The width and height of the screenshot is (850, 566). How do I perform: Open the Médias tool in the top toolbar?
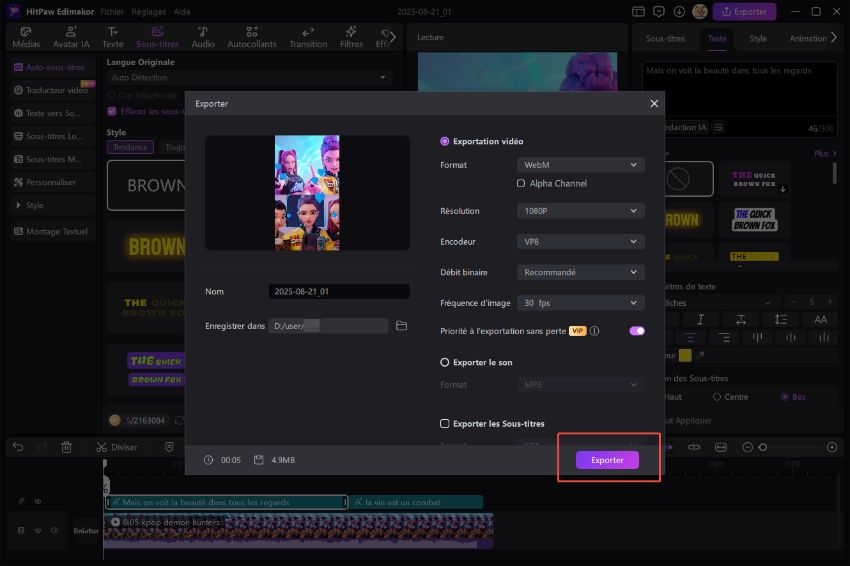tap(26, 38)
